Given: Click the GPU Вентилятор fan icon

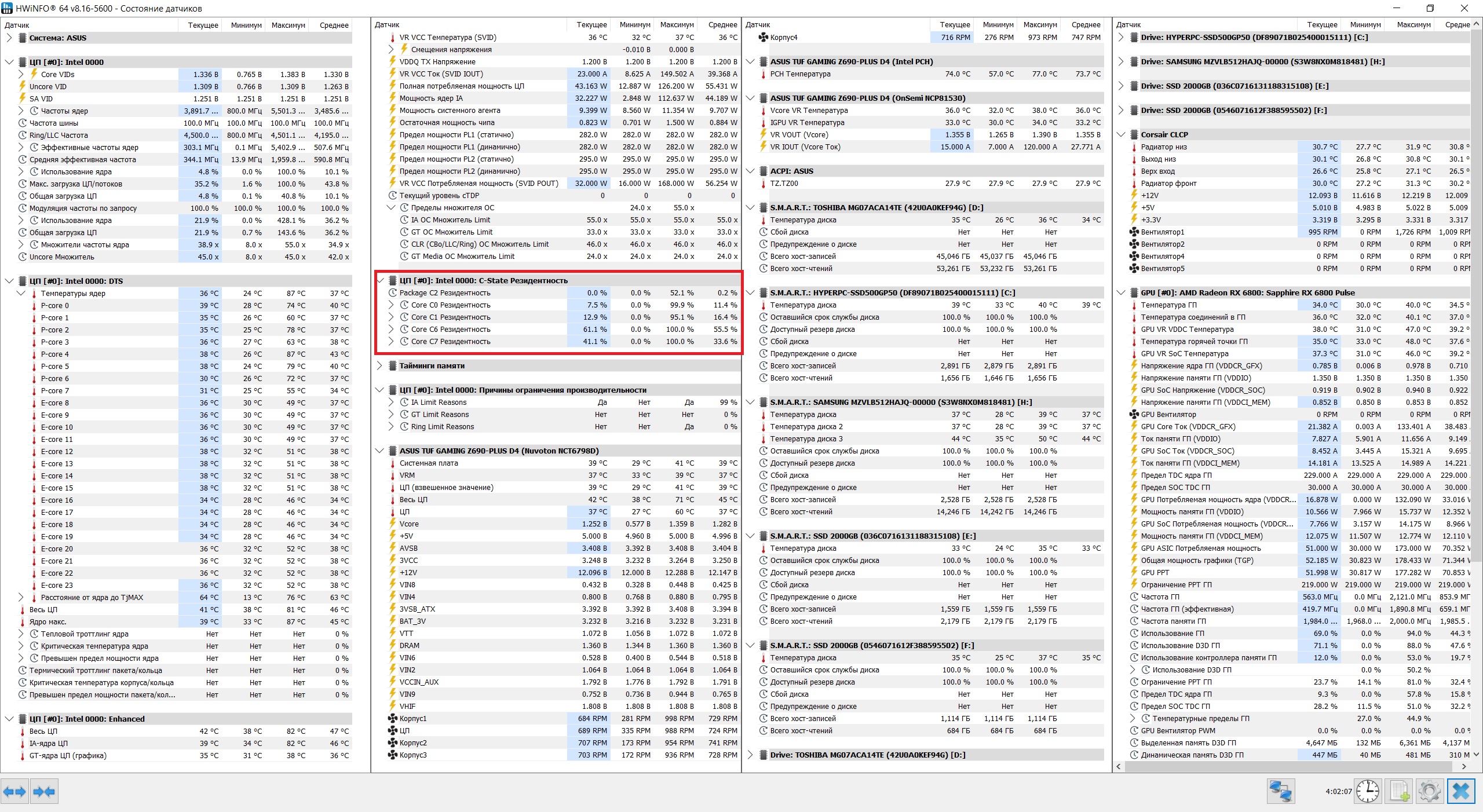Looking at the screenshot, I should click(x=1134, y=414).
